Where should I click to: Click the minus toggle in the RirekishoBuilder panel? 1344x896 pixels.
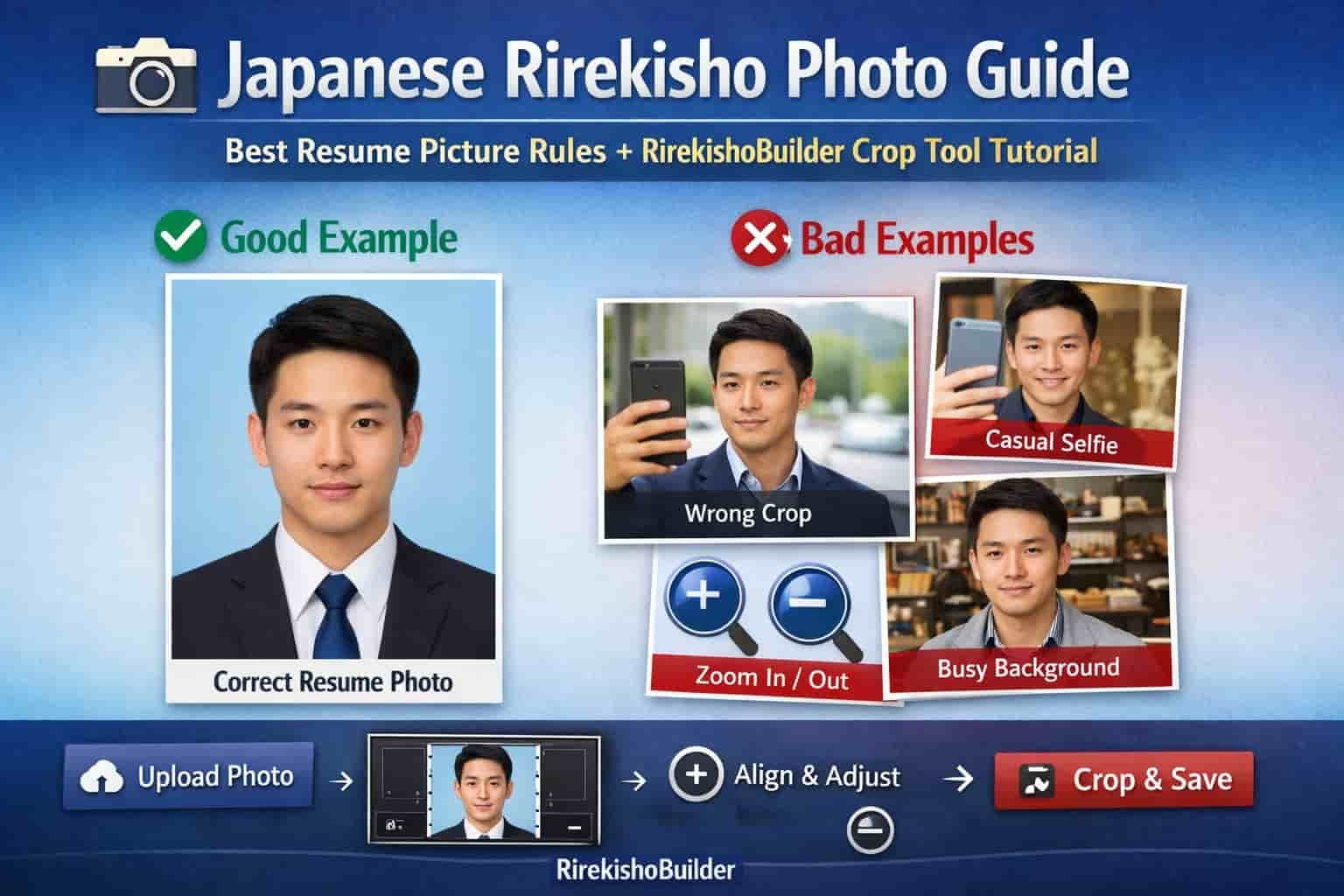(x=575, y=828)
